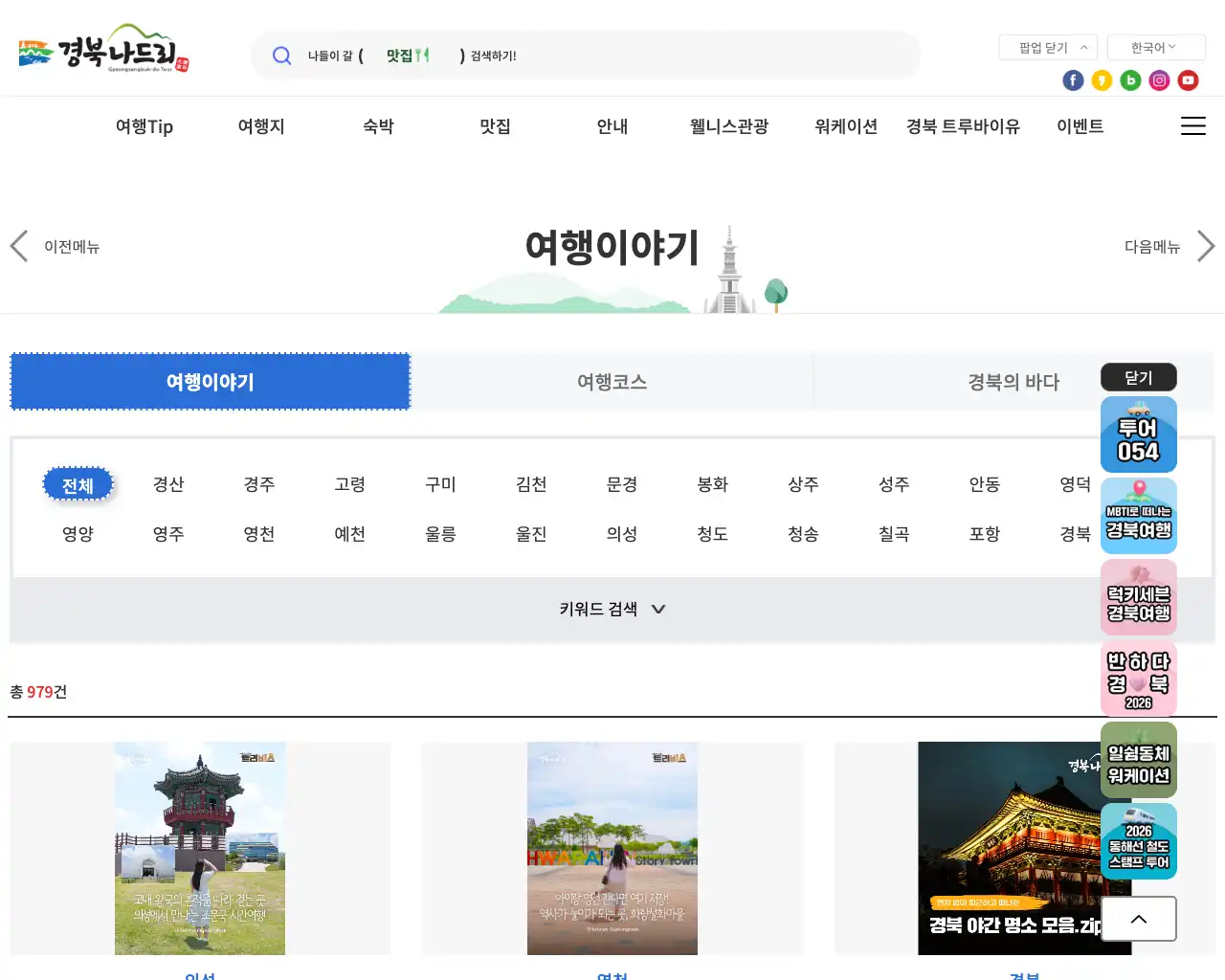Toggle the 팝업 닫기 popup control
This screenshot has height=980, width=1225.
point(1048,47)
